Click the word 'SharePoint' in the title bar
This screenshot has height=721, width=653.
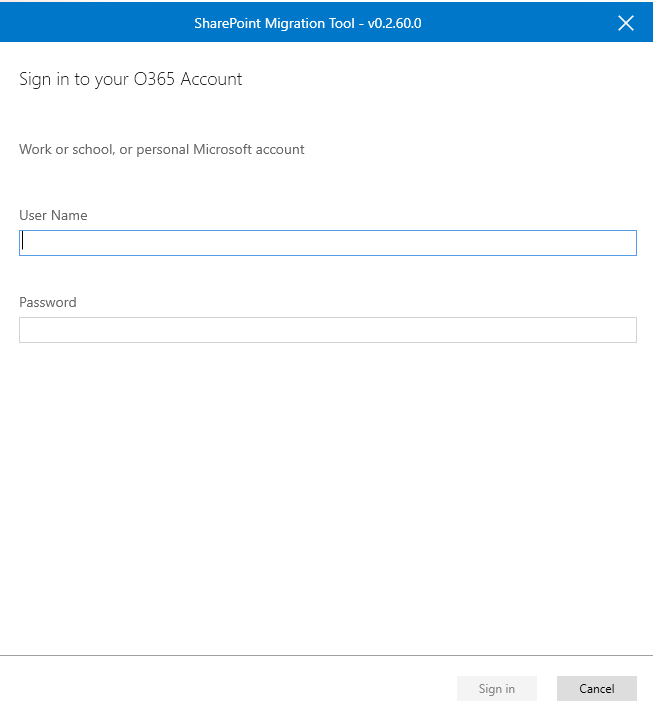(x=226, y=23)
